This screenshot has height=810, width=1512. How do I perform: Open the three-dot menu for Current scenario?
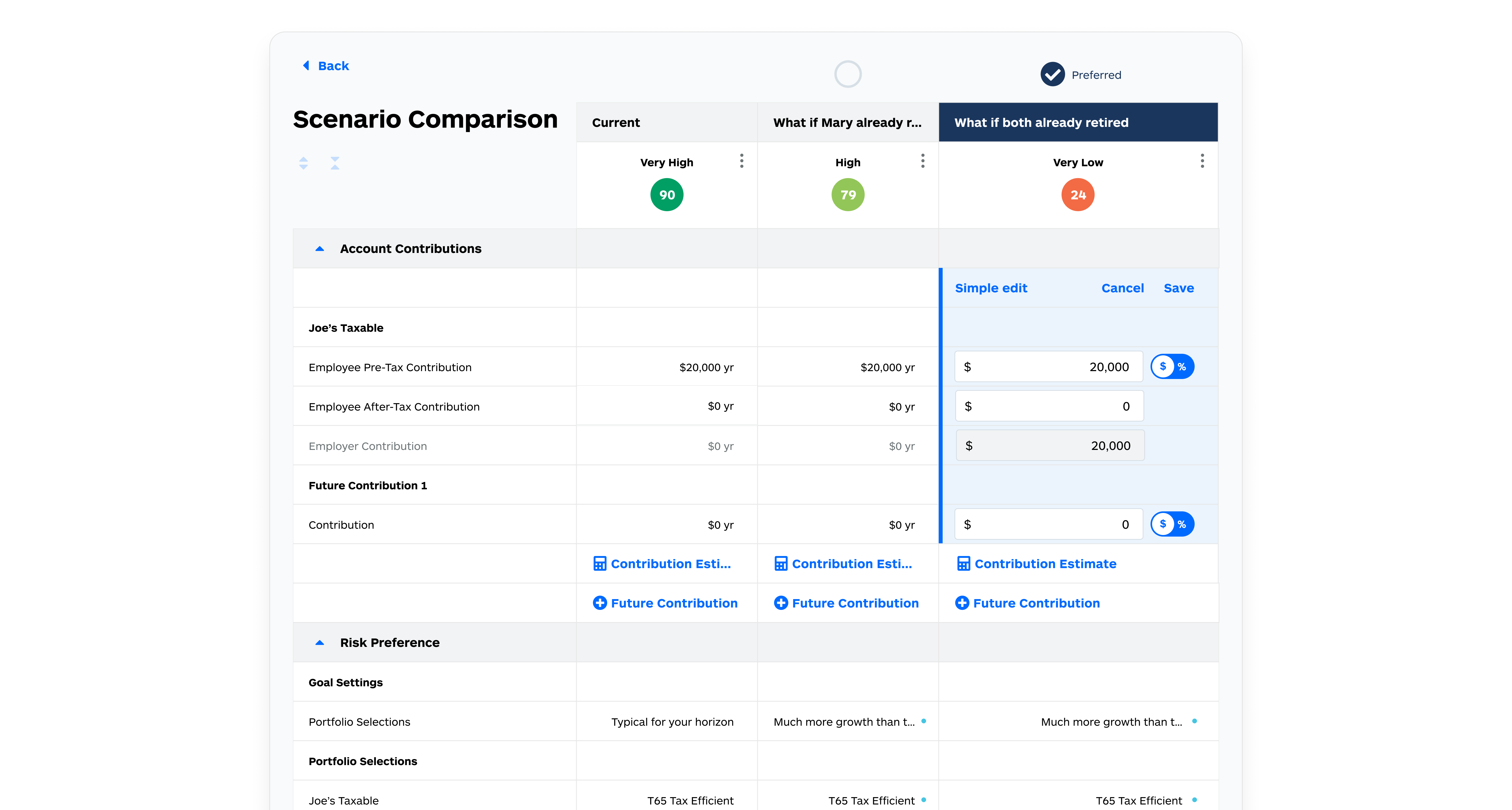pos(742,161)
